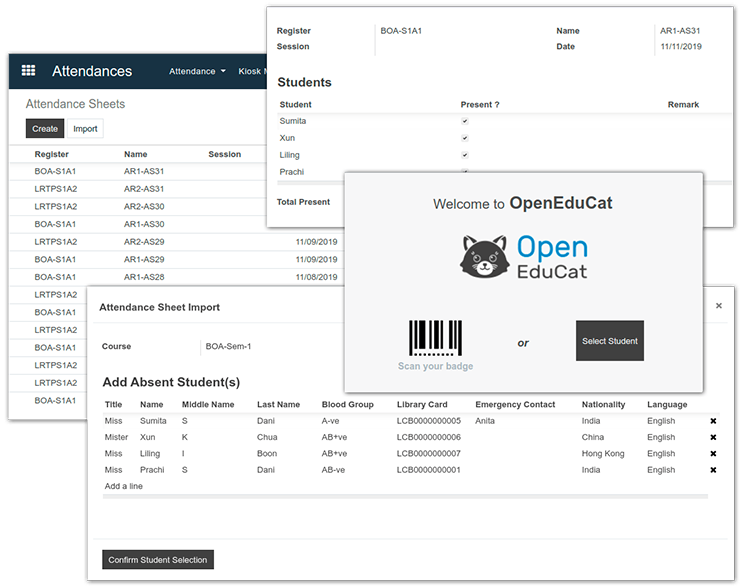The width and height of the screenshot is (743, 586).
Task: Open the apps grid menu icon
Action: [x=28, y=71]
